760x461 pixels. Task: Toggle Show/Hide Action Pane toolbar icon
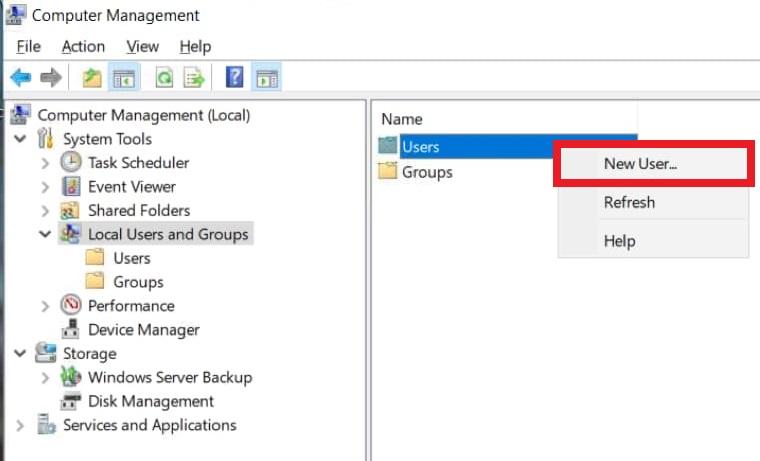pos(267,78)
